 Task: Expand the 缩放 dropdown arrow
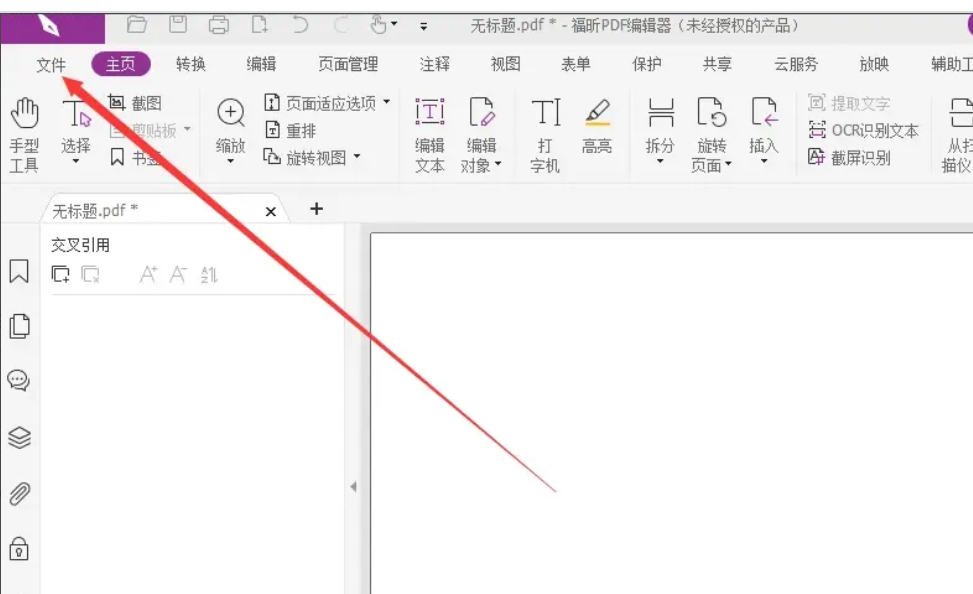231,161
